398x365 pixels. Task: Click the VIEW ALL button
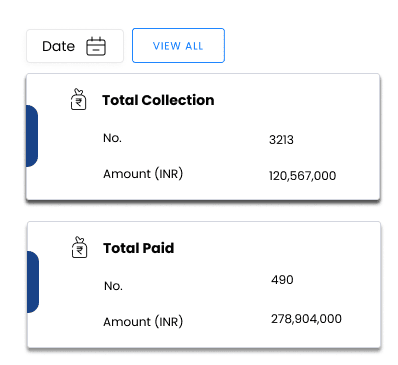coord(178,45)
